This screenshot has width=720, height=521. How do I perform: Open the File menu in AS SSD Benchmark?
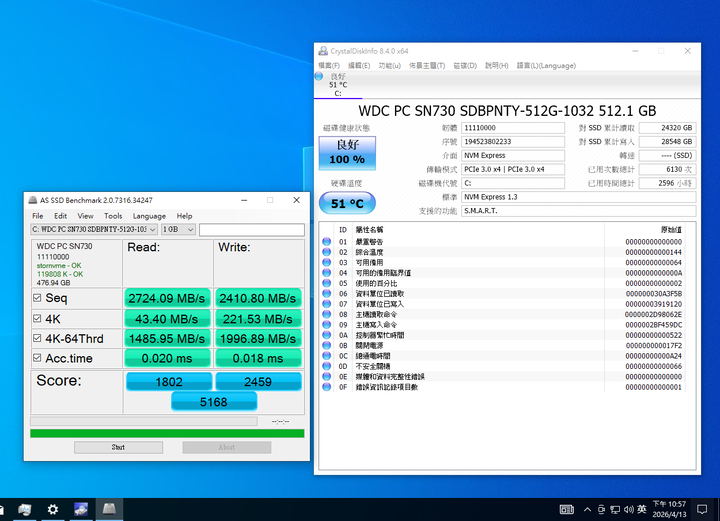tap(38, 216)
